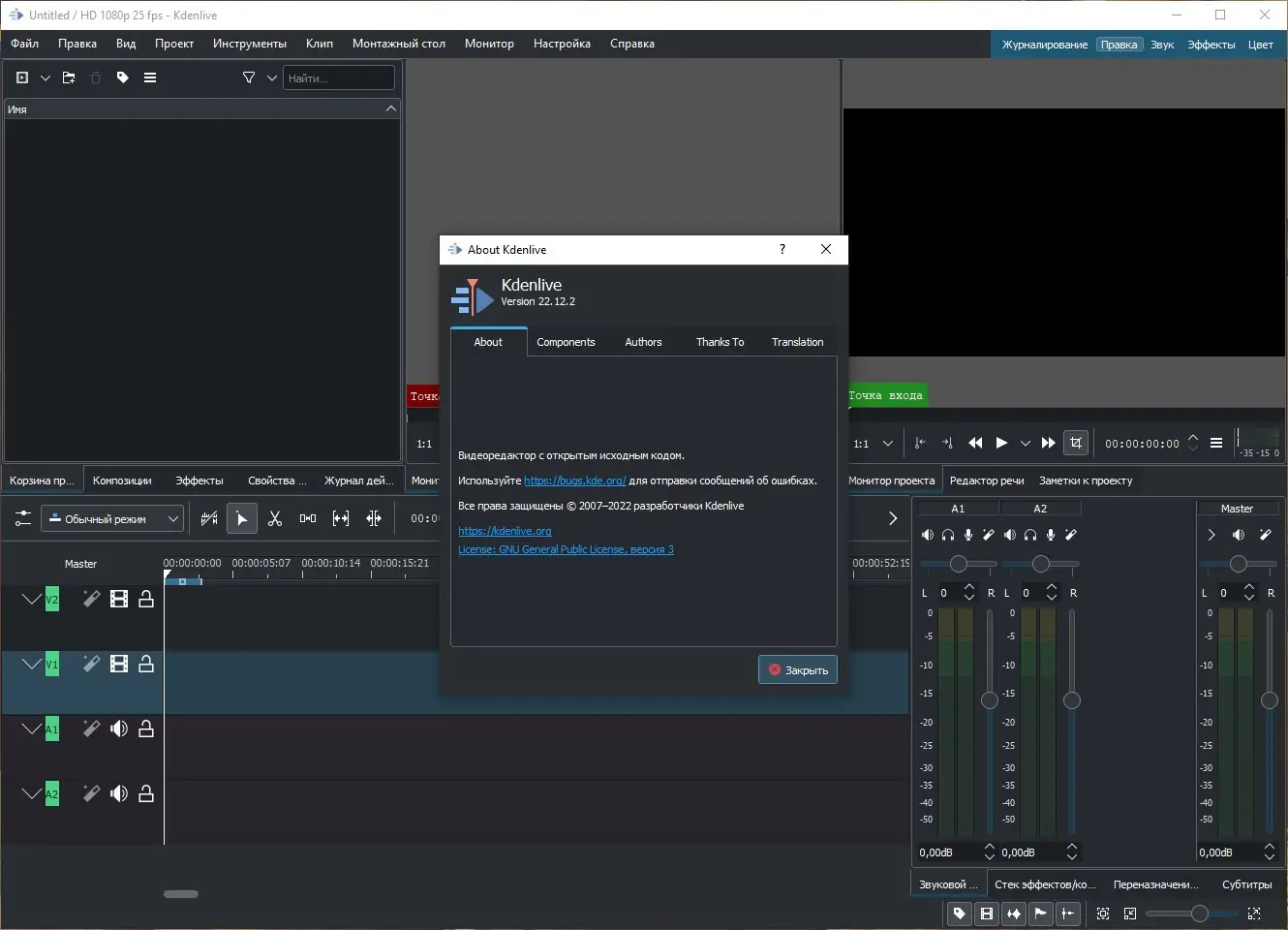Open the Файл menu
Viewport: 1288px width, 930px height.
coord(25,44)
